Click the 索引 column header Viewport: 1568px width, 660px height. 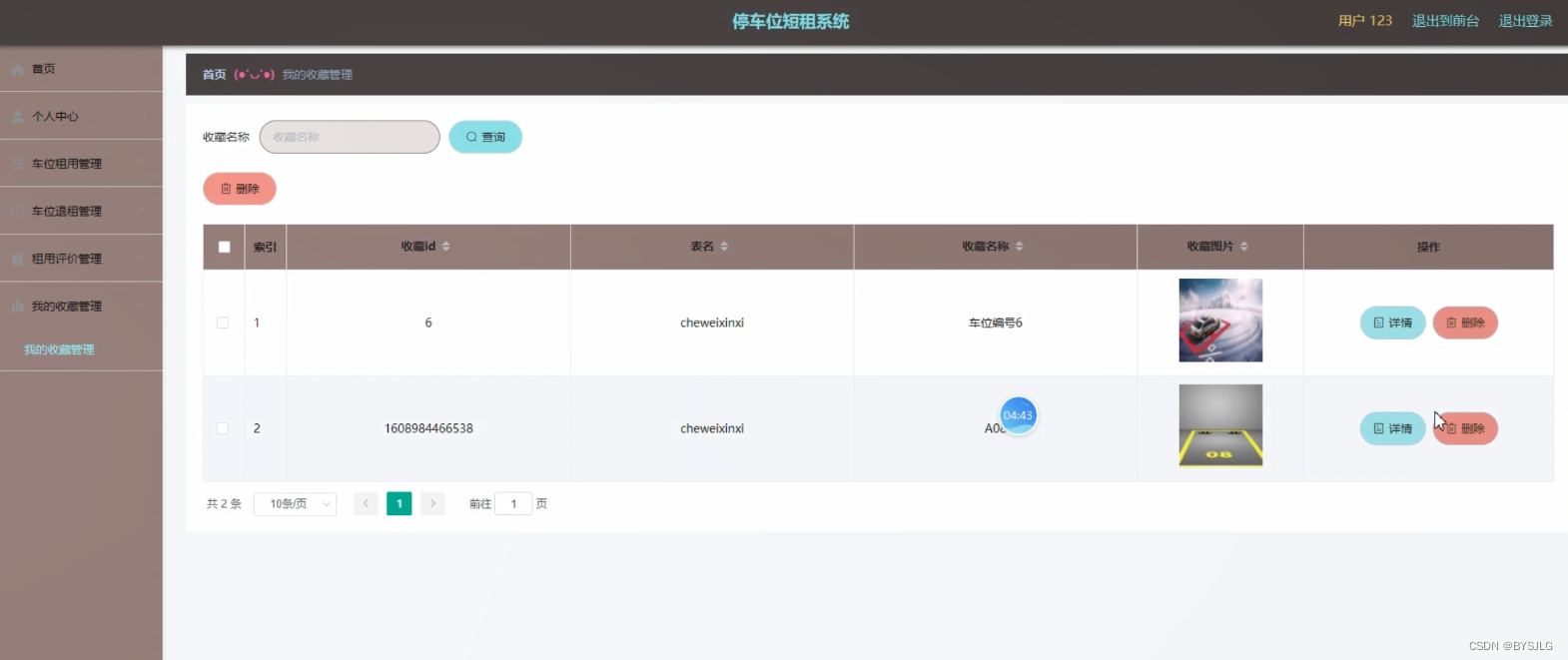[265, 247]
